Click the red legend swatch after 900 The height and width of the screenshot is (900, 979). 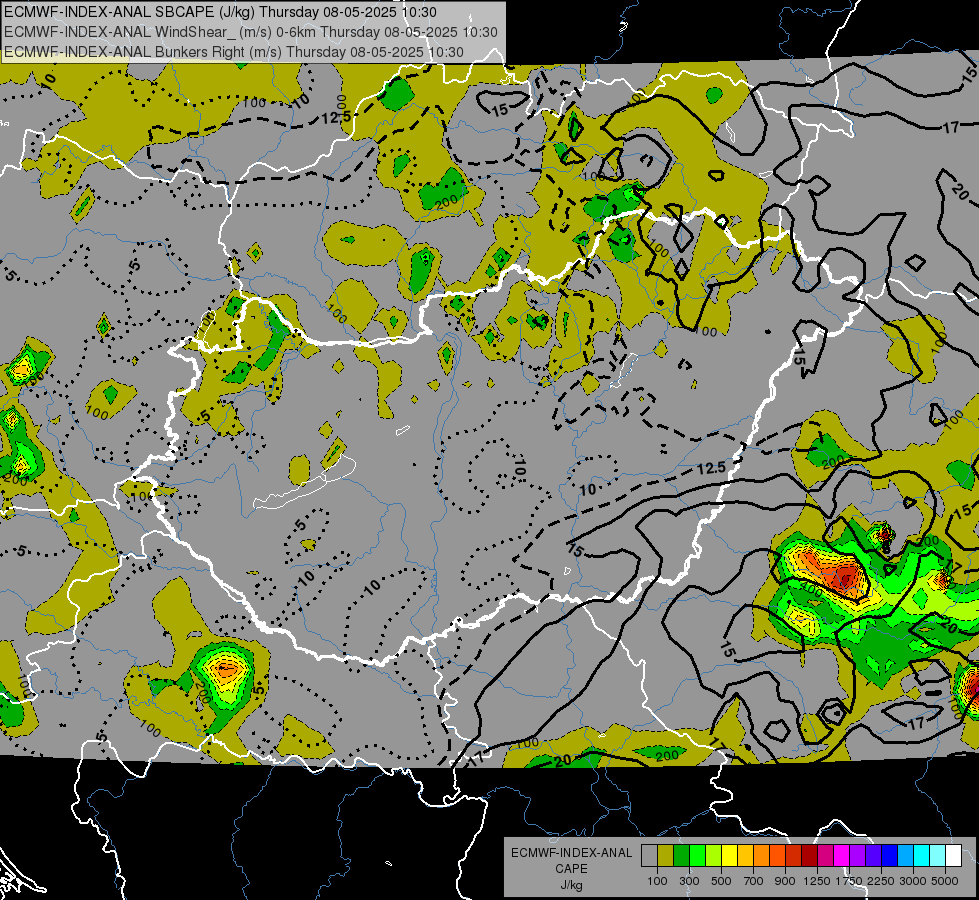(794, 856)
